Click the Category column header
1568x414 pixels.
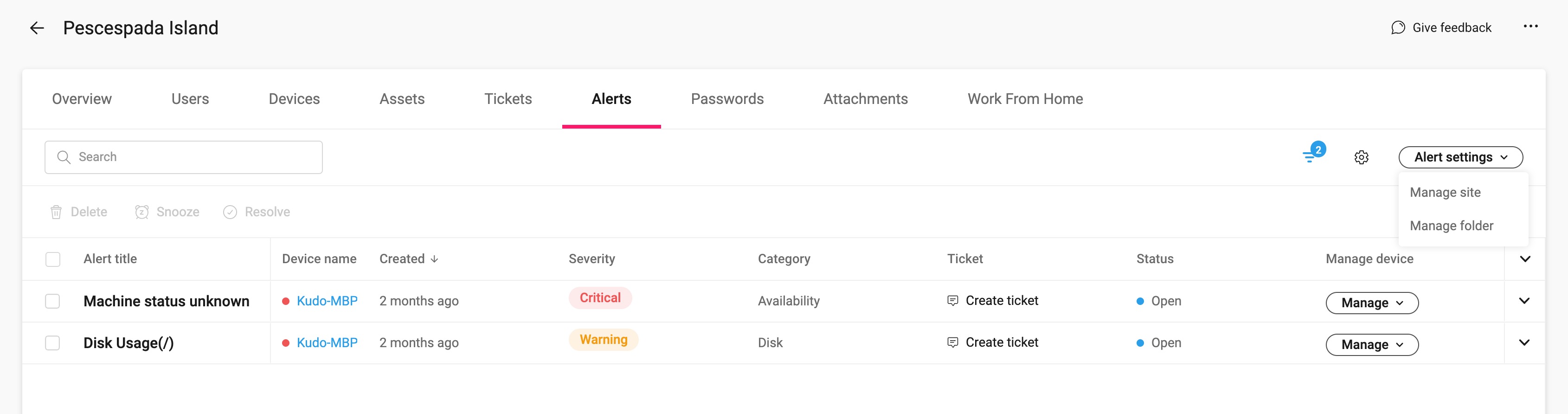[784, 259]
